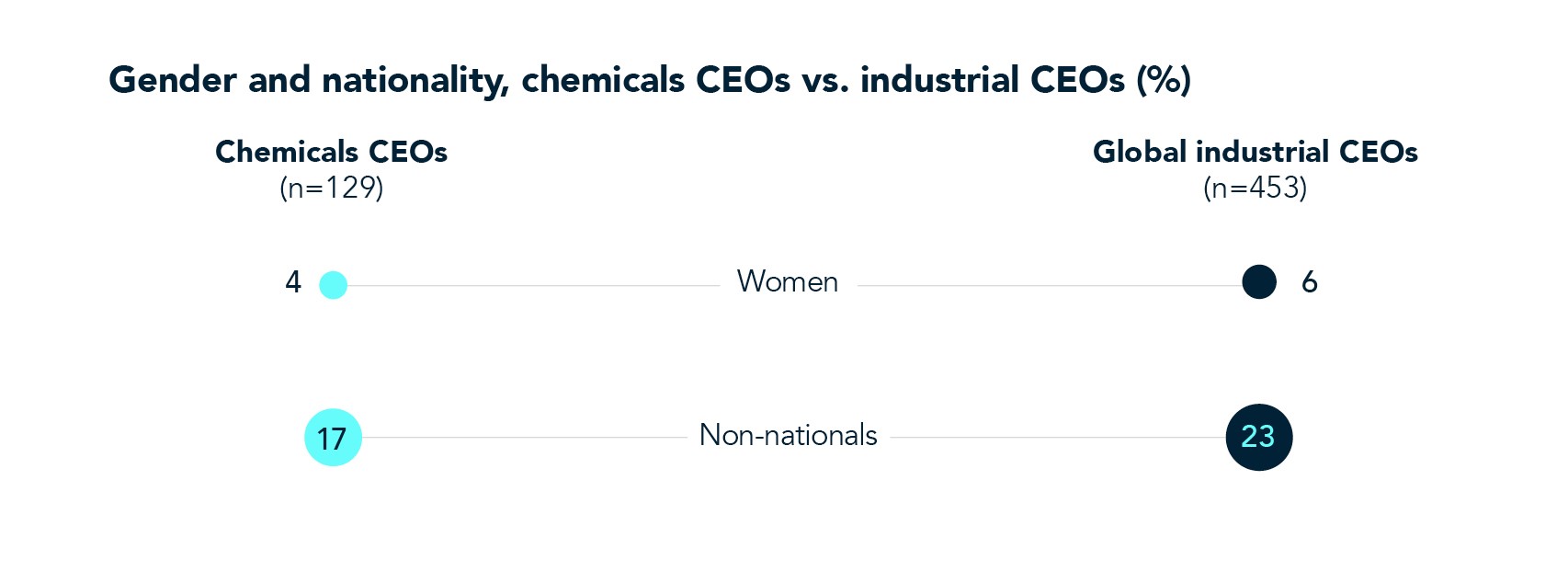Click the Chemicals CEOs column heading

click(331, 152)
